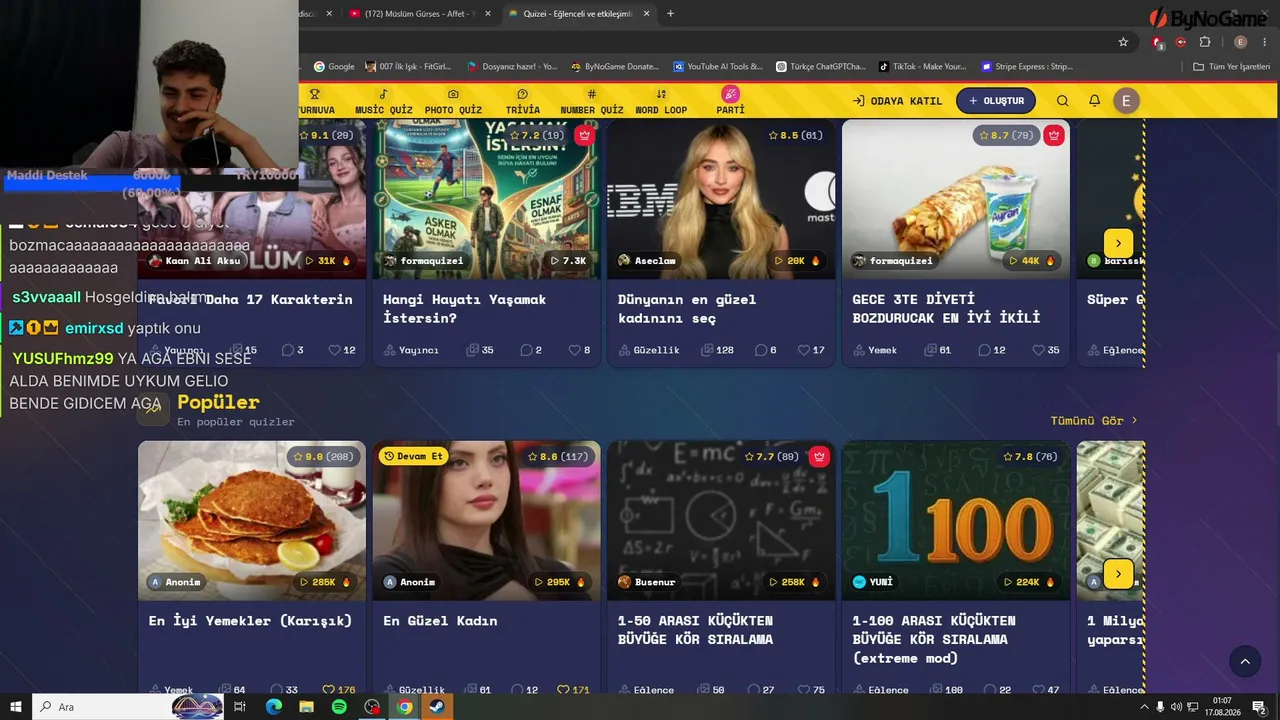The width and height of the screenshot is (1280, 720).
Task: Open the site search icon
Action: click(1062, 101)
